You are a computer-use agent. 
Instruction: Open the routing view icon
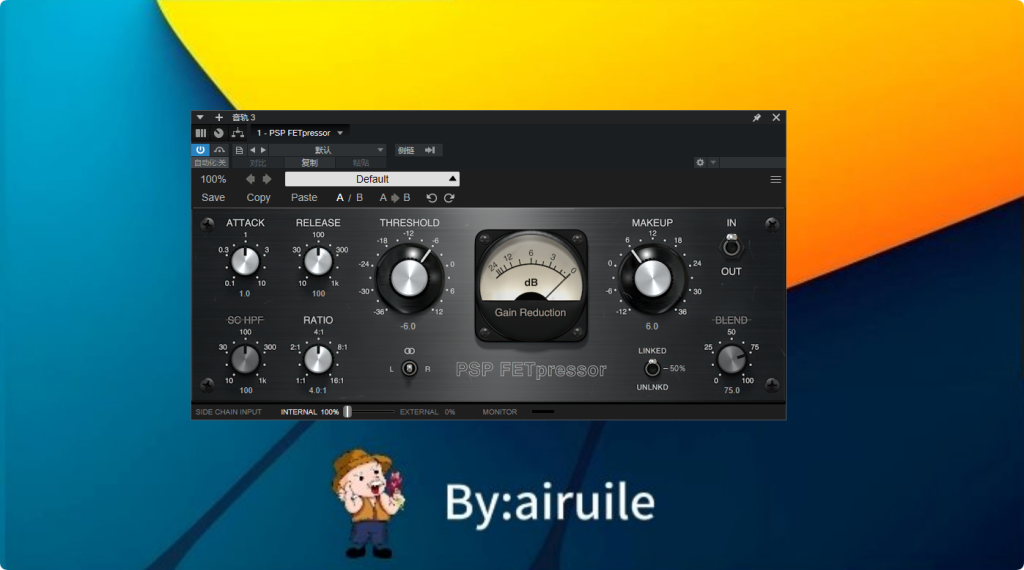point(238,133)
